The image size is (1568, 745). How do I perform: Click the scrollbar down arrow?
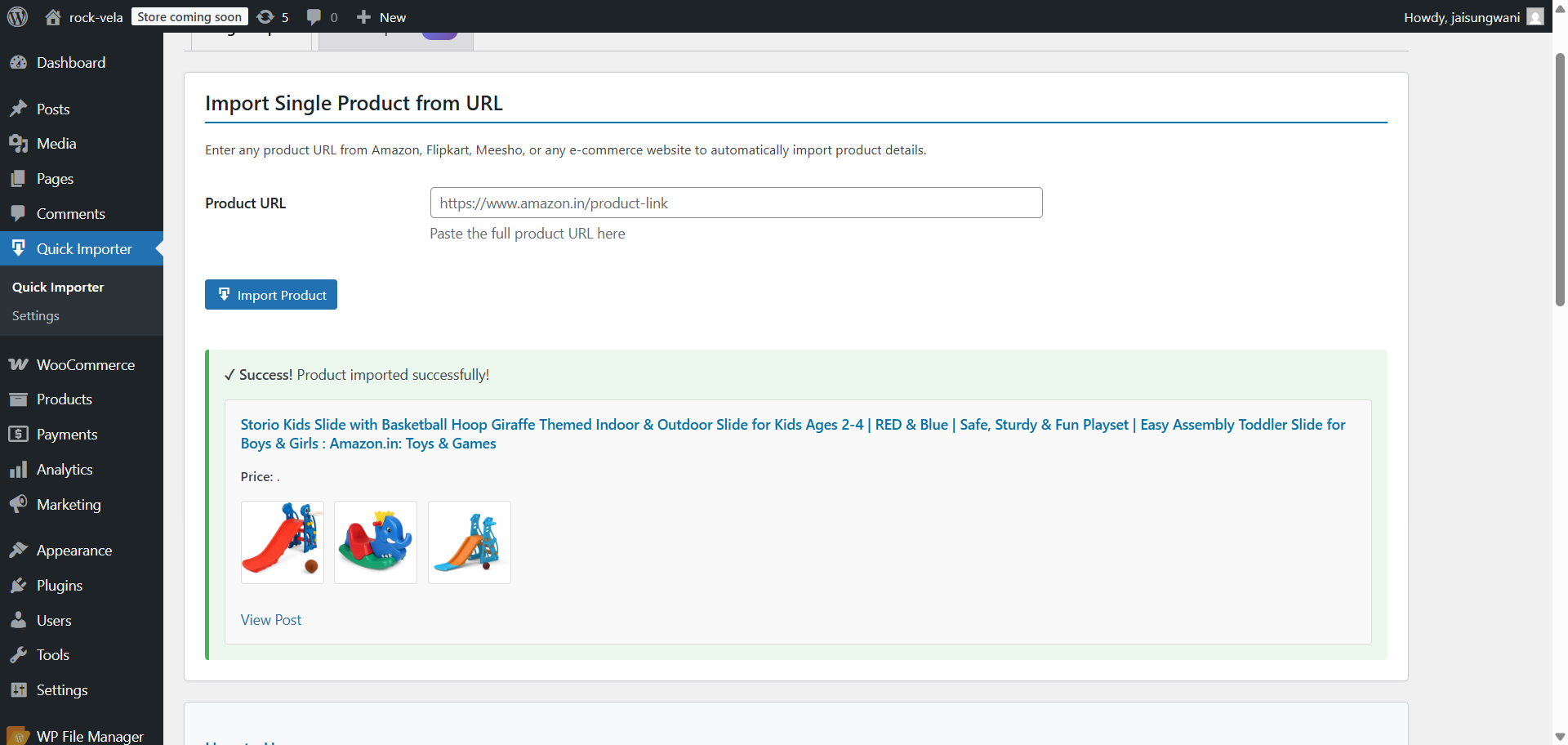(x=1560, y=737)
